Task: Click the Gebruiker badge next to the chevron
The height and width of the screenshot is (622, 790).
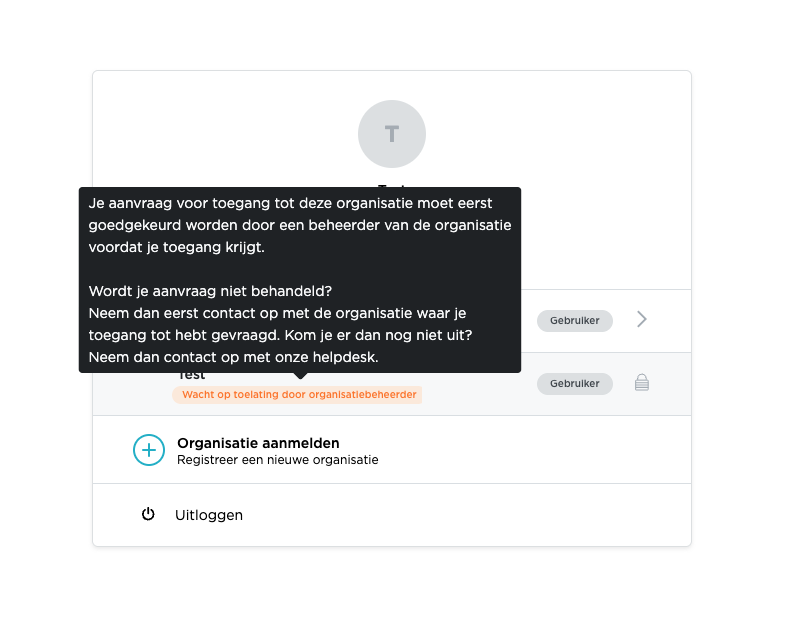Action: click(x=574, y=320)
